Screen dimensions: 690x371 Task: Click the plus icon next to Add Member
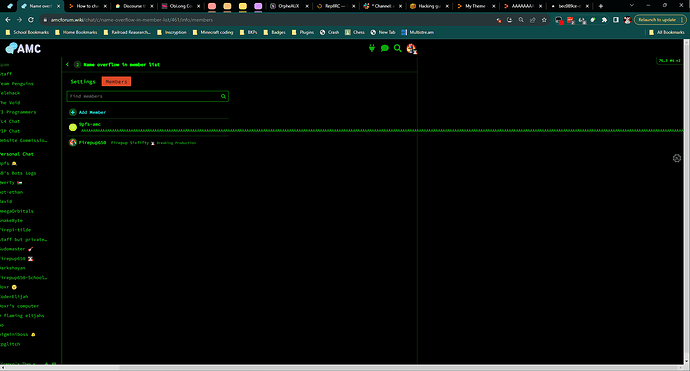73,112
